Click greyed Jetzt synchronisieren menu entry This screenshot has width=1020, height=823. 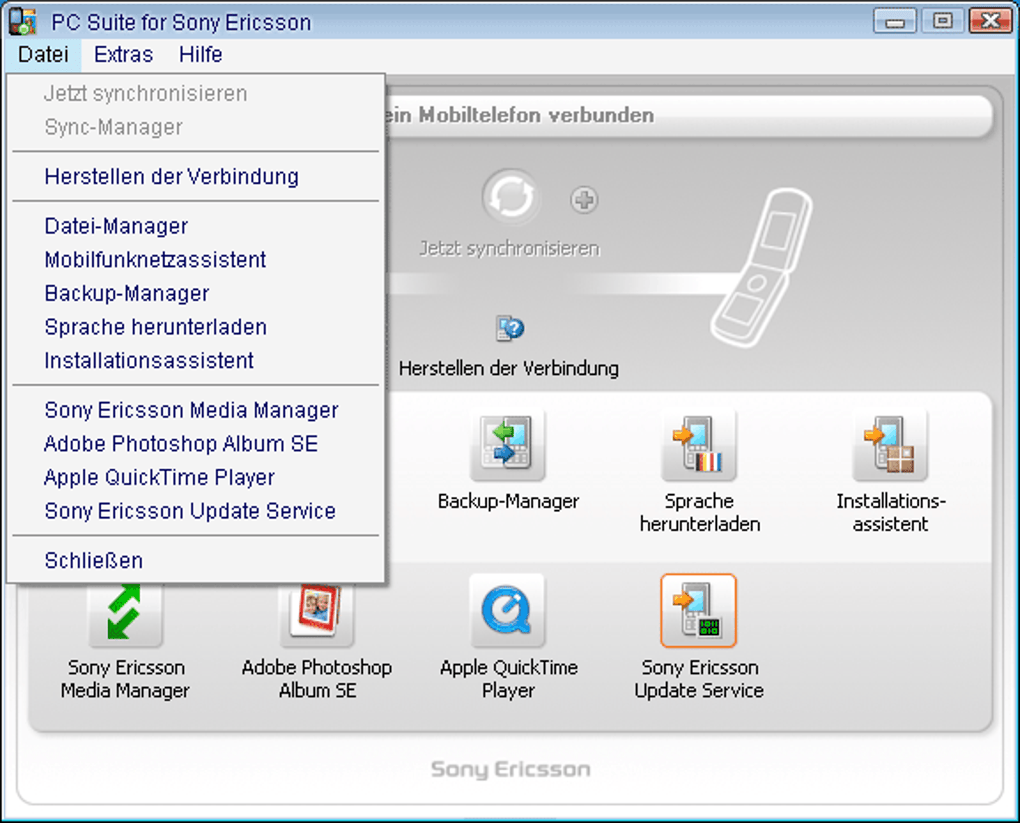click(x=195, y=94)
